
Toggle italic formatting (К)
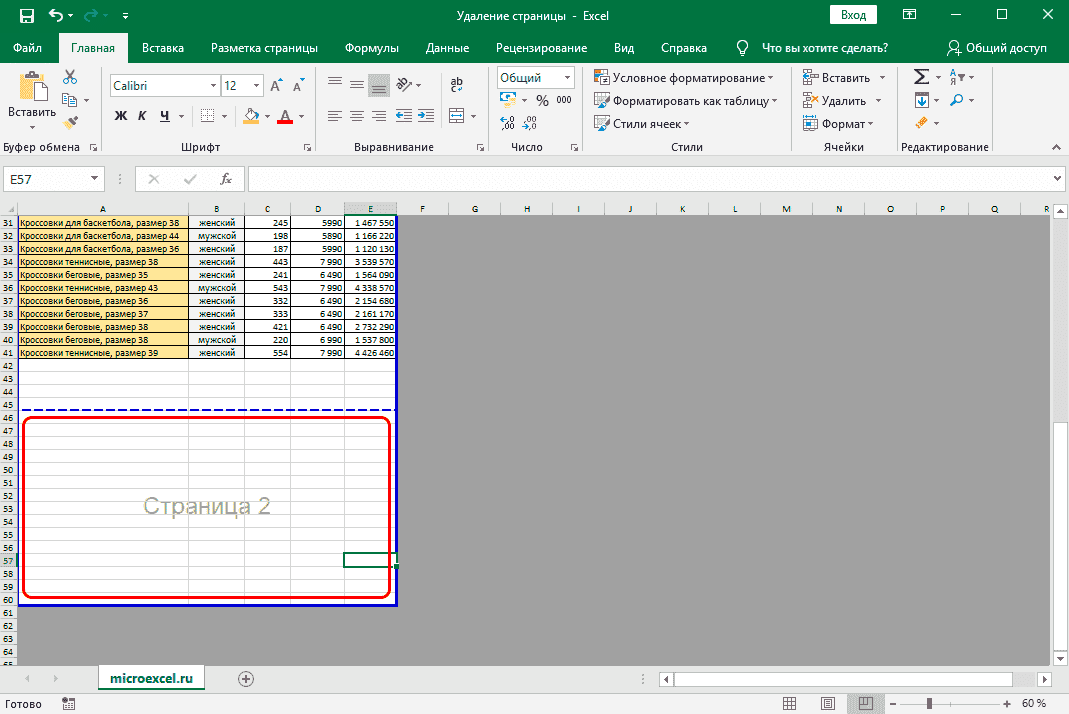pos(143,116)
